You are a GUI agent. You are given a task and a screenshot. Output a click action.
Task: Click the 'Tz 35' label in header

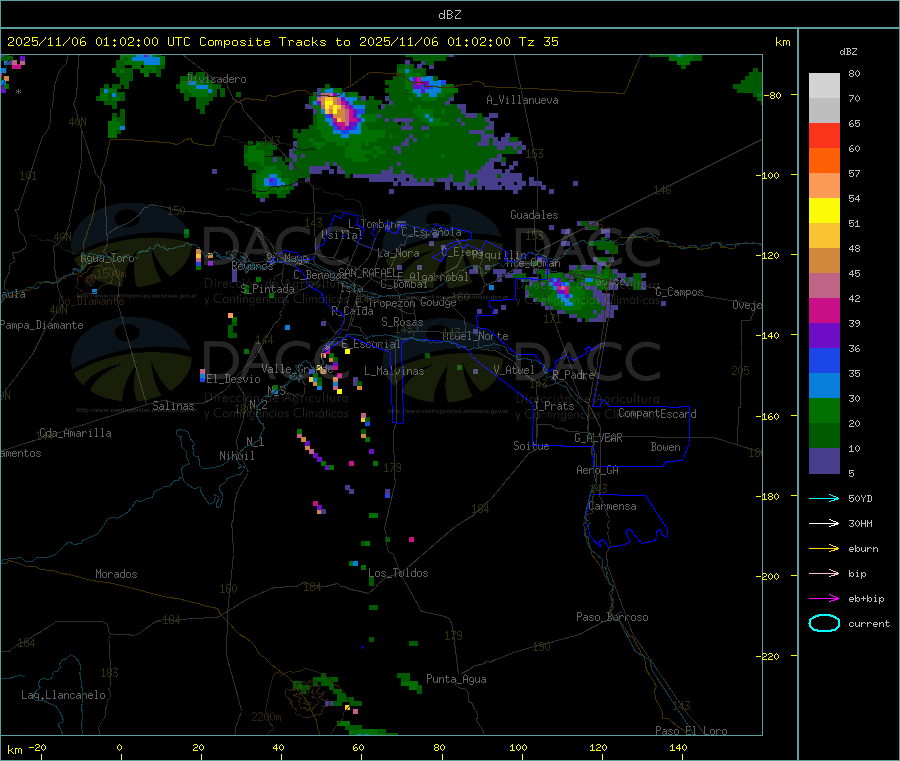pos(538,42)
